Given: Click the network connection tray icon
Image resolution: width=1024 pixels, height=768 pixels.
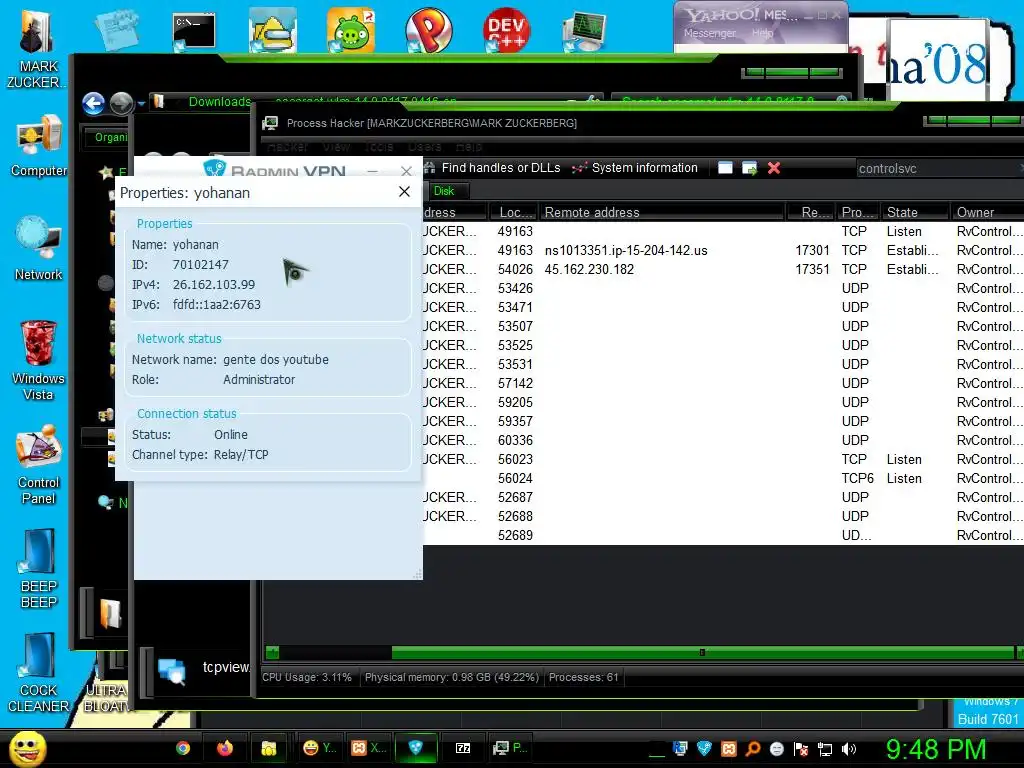Looking at the screenshot, I should coord(825,749).
